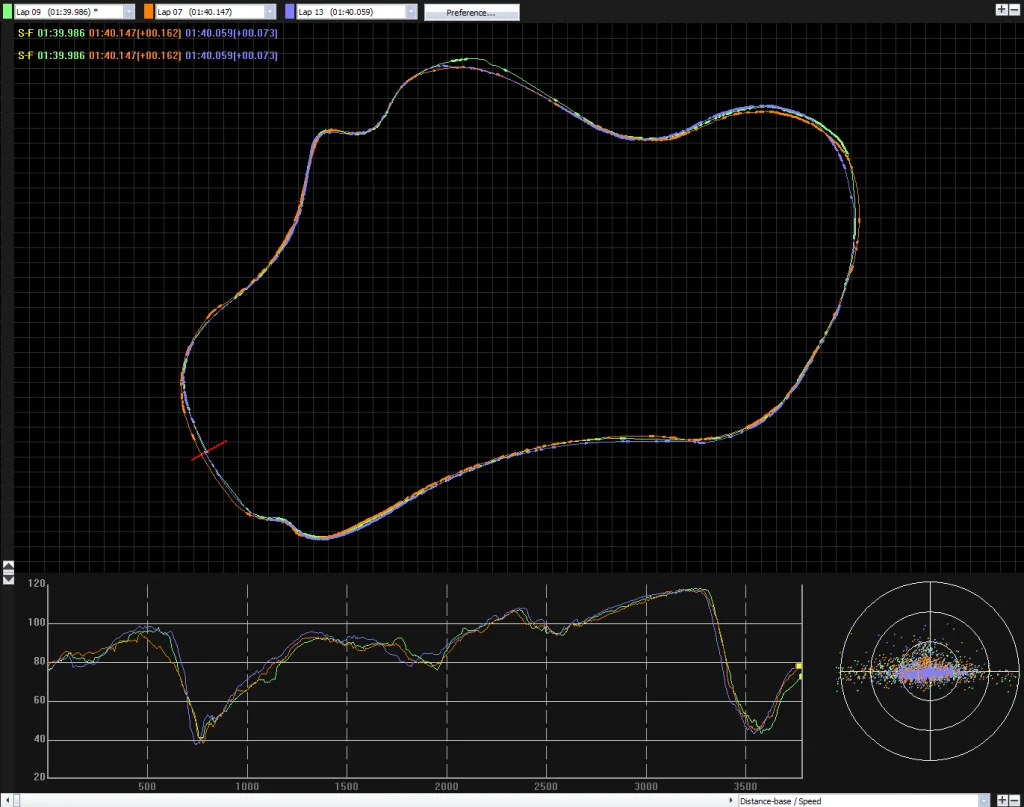Screen dimensions: 1024x807
Task: Click the up arrow of the panel splitter
Action: click(x=8, y=565)
